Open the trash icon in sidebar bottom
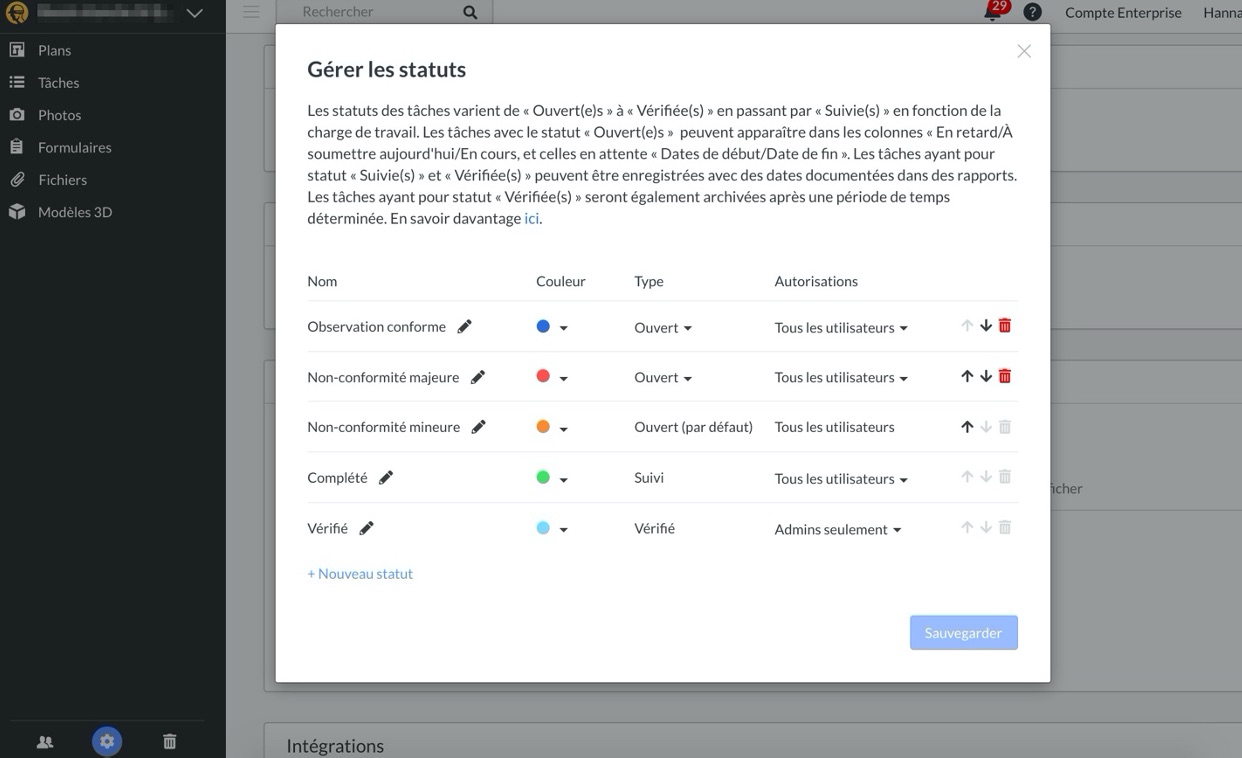The height and width of the screenshot is (758, 1242). pos(170,742)
